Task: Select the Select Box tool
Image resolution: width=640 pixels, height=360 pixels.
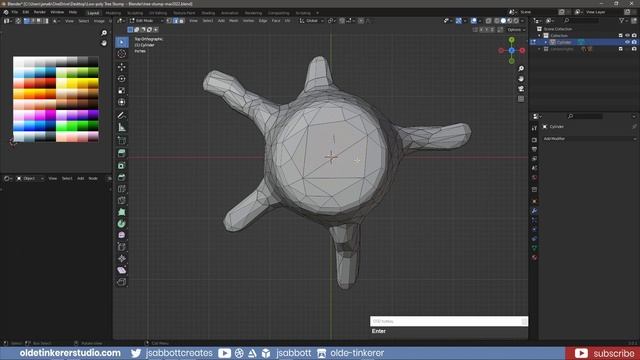Action: tap(122, 42)
